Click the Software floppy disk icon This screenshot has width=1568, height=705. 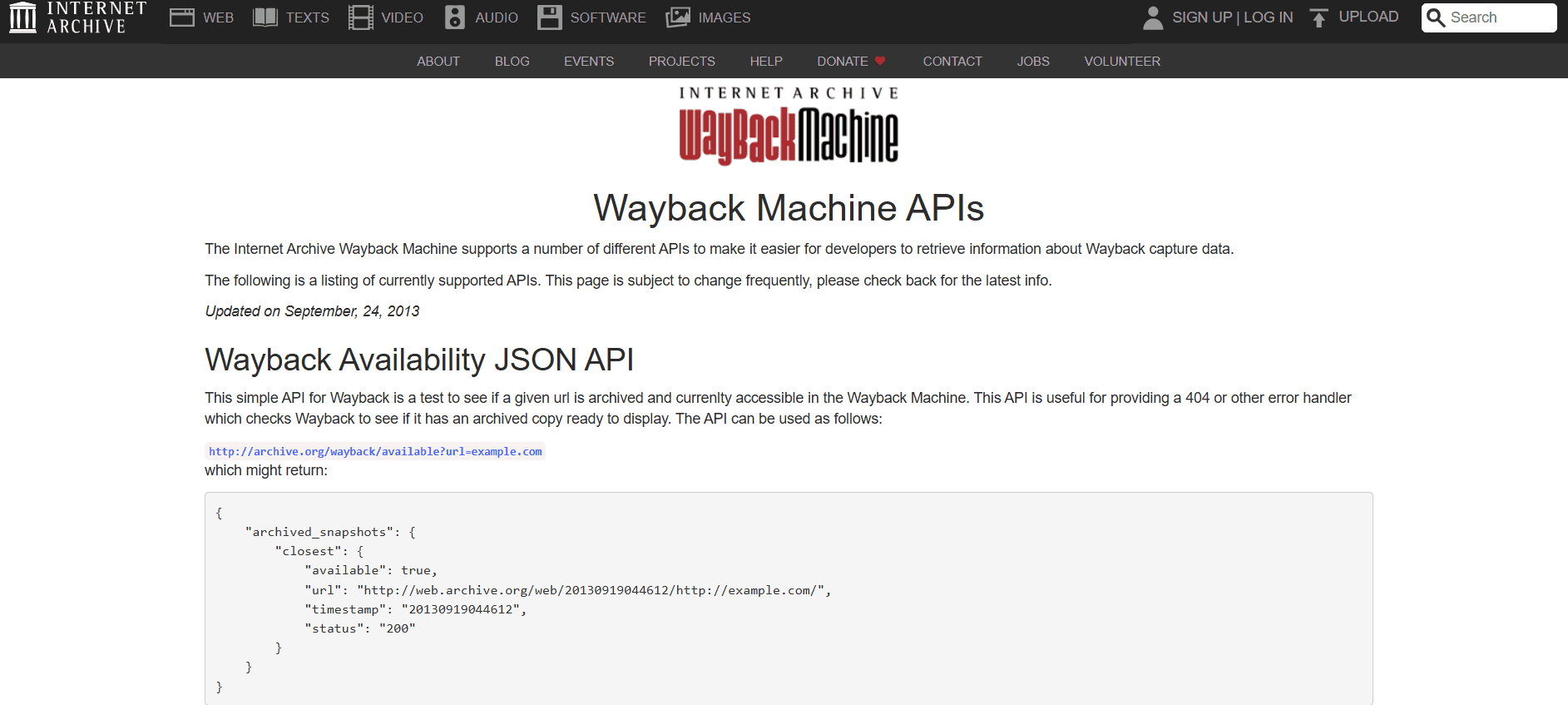550,17
